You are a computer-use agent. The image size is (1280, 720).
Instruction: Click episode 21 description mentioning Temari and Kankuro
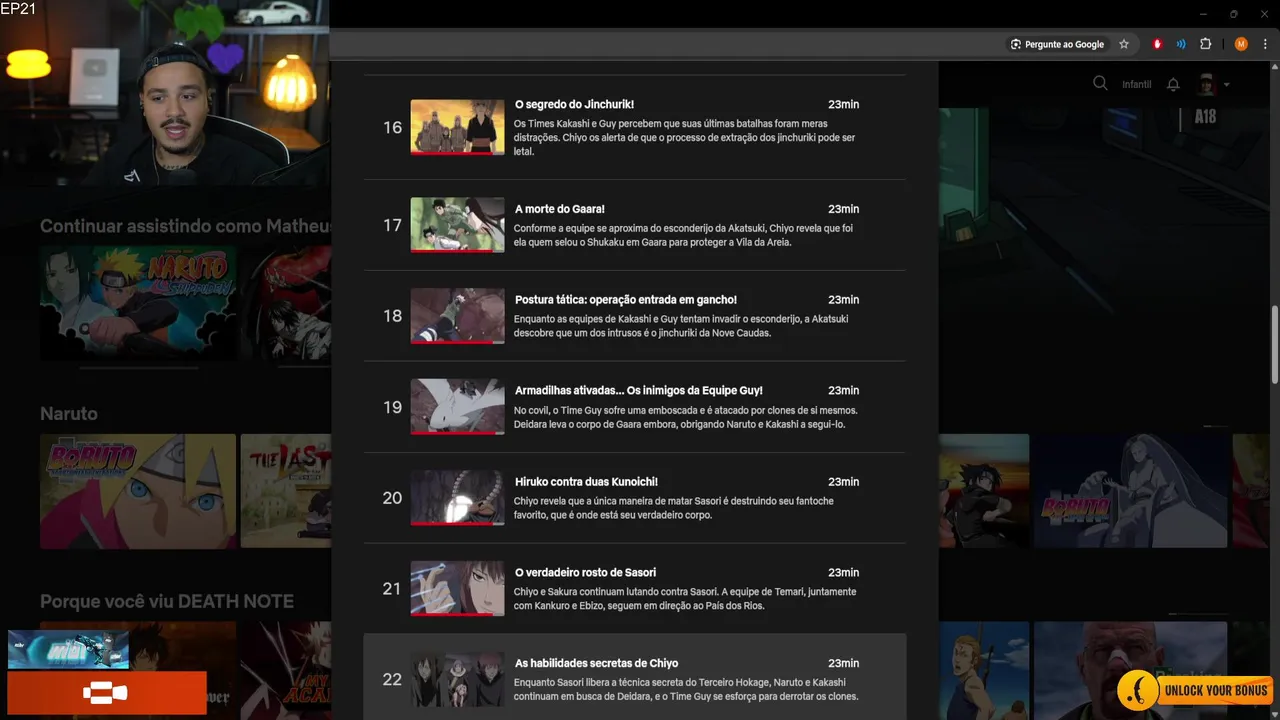(684, 599)
